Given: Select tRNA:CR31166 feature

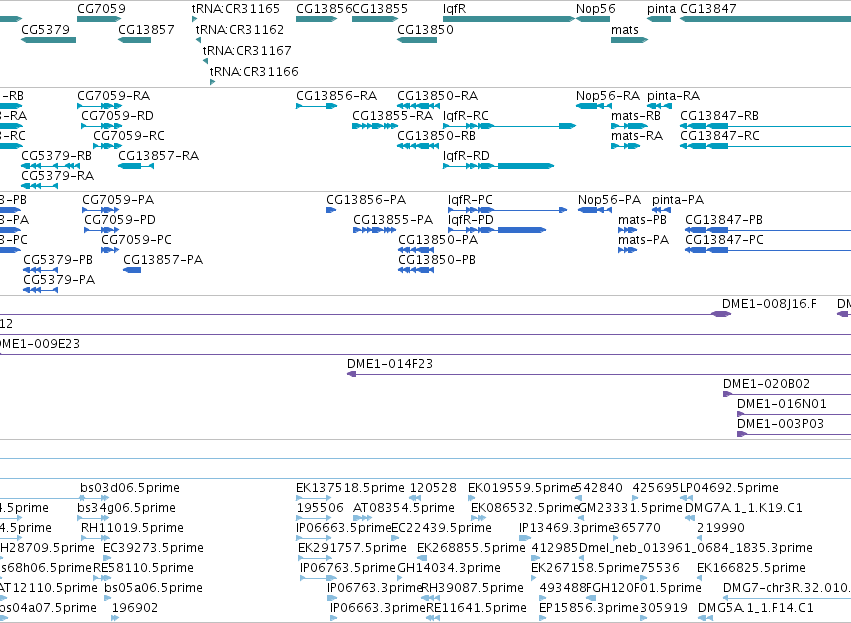Looking at the screenshot, I should coord(212,81).
